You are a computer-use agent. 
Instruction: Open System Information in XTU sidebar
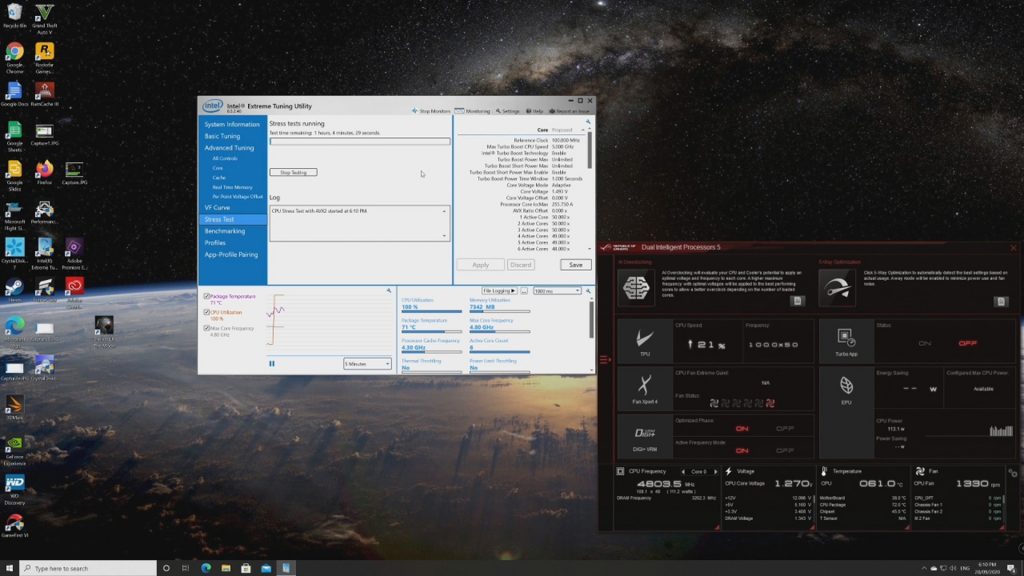click(232, 124)
